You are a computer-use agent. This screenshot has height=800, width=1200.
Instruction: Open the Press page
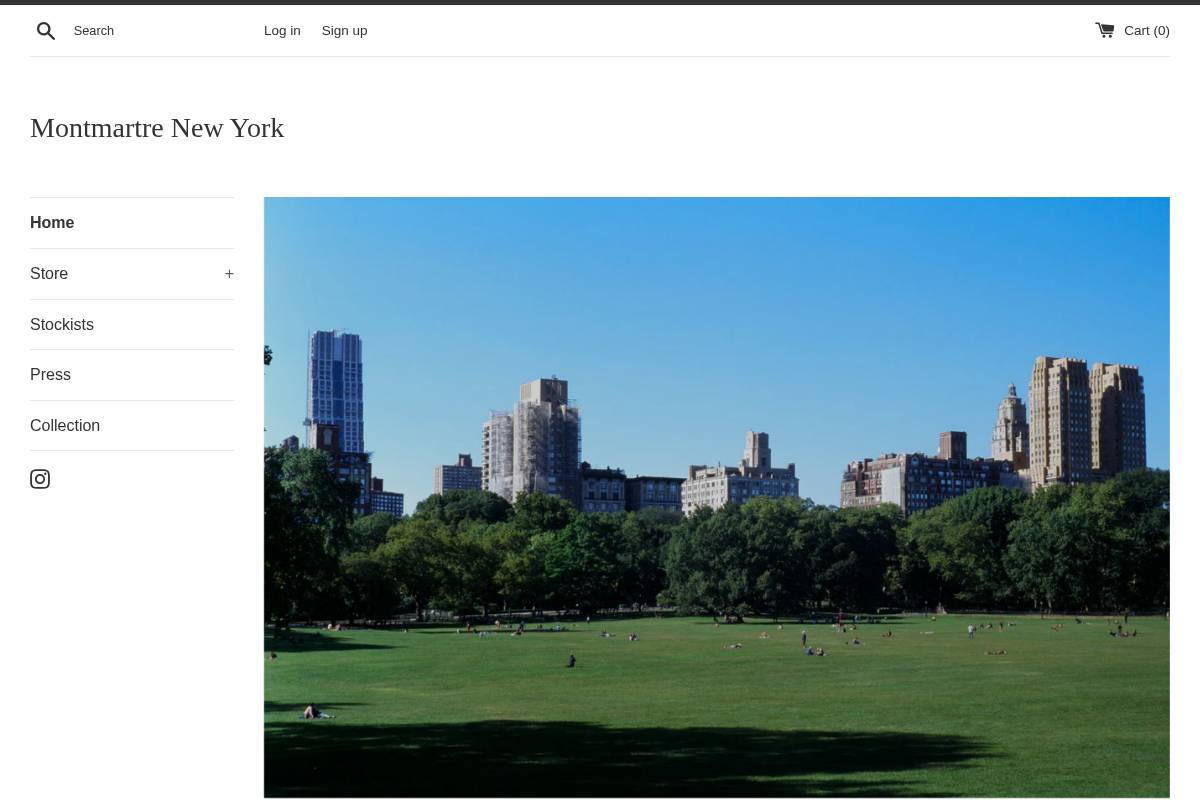click(50, 374)
